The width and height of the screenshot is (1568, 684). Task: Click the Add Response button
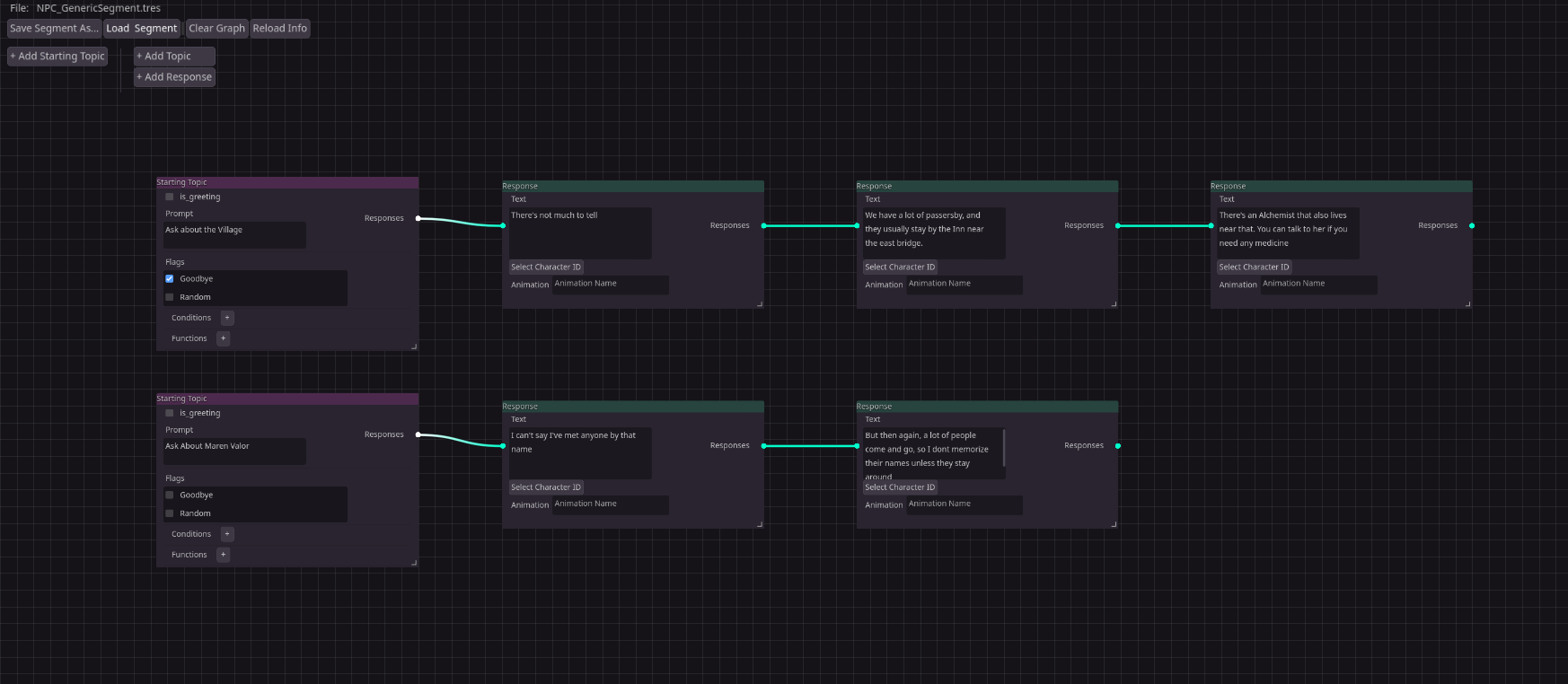pos(174,77)
